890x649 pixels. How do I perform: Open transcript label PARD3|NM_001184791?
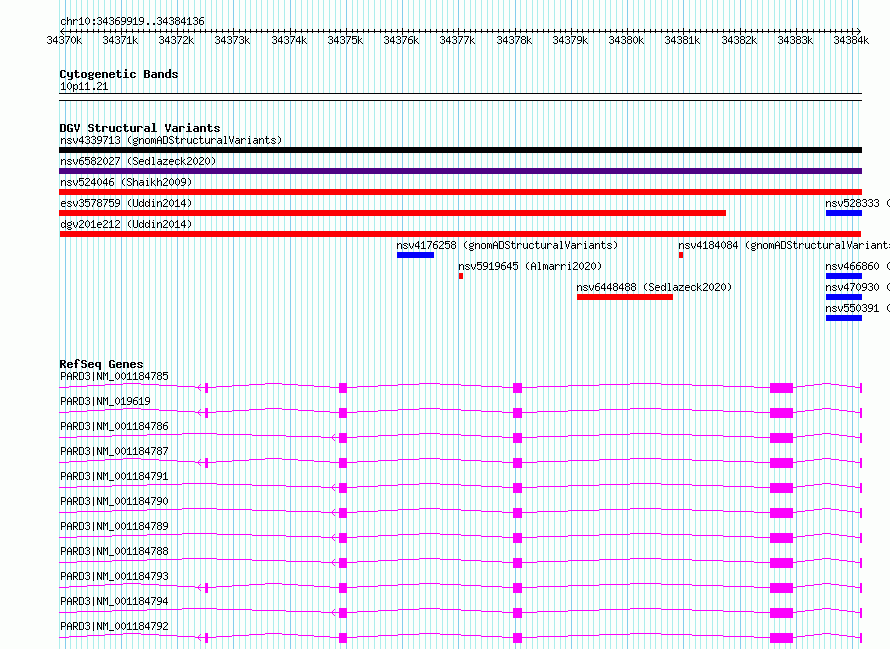coord(114,476)
